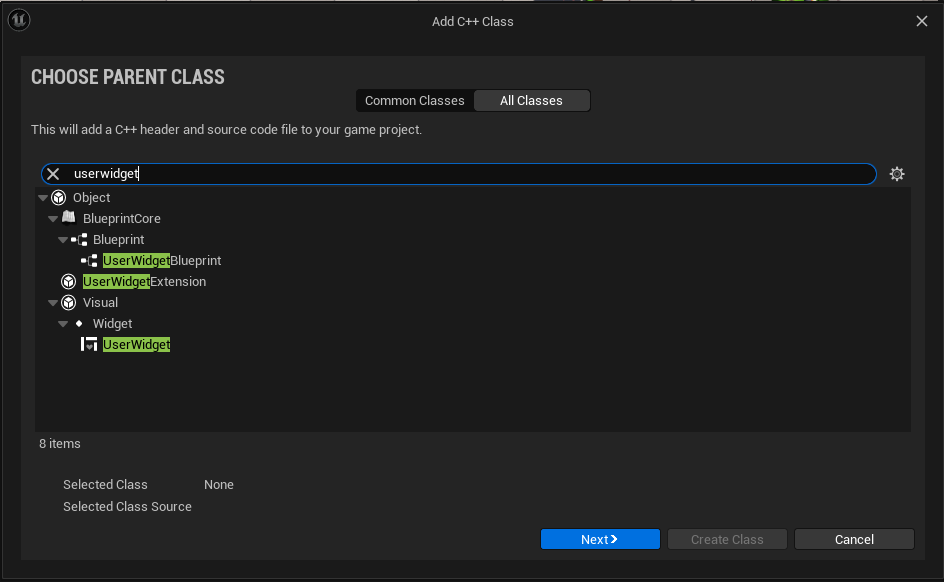
Task: Click the 'Selected Class Source' label
Action: coord(128,507)
